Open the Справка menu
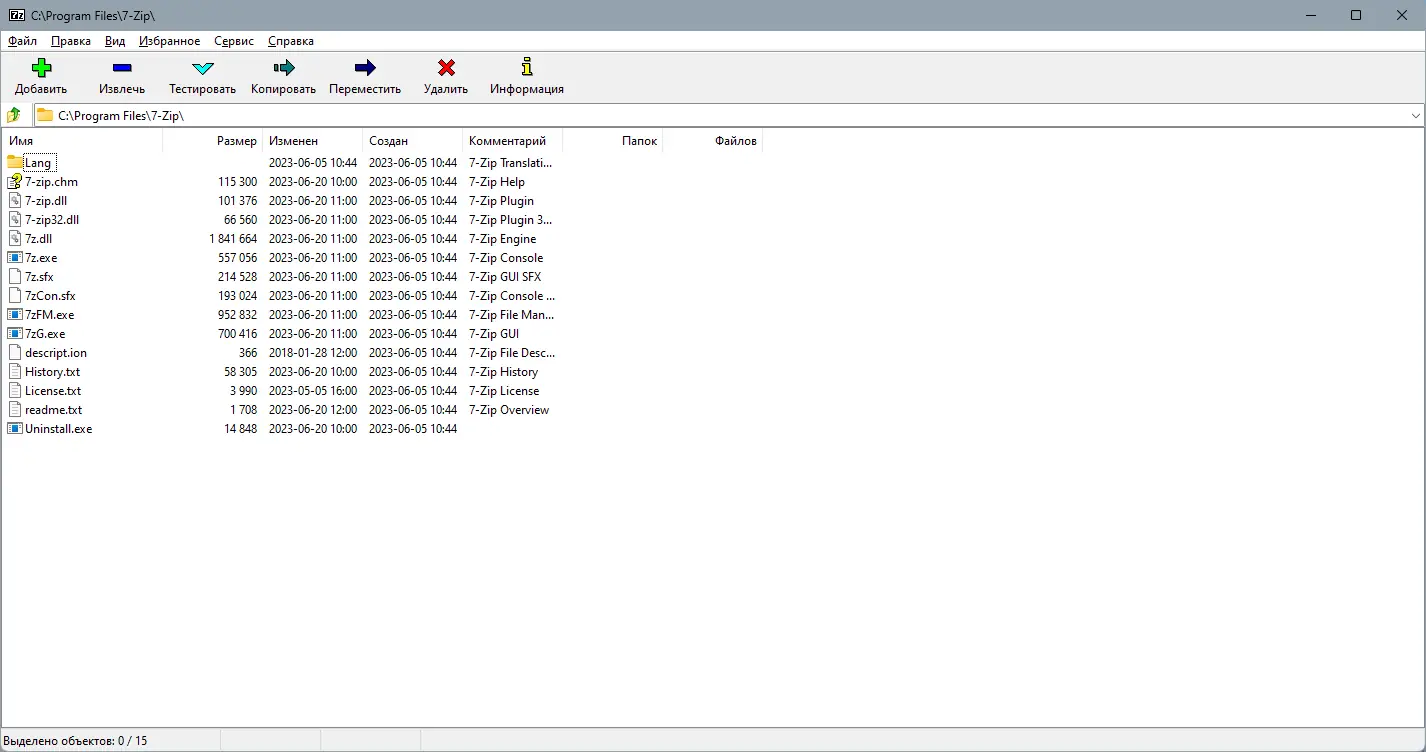 pos(291,41)
